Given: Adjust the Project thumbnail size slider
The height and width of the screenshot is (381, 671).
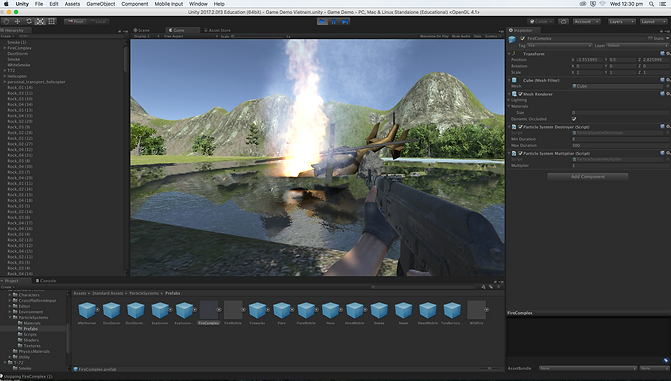Looking at the screenshot, I should point(489,369).
